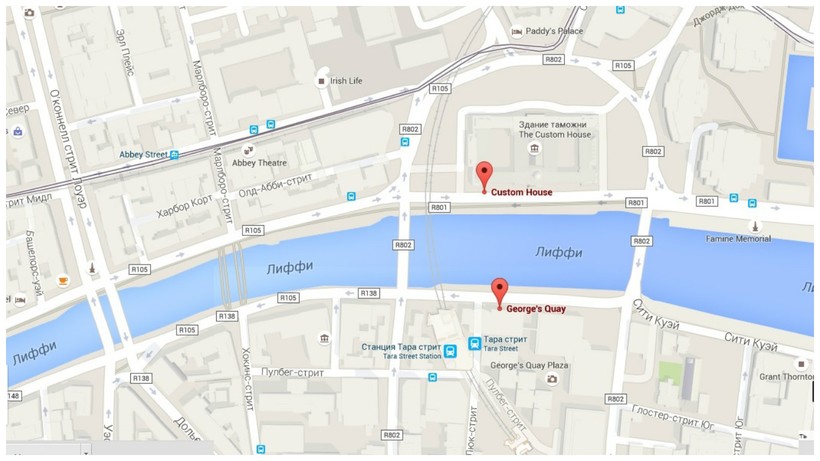
Task: Click the Famine Memorial monument icon
Action: click(755, 227)
